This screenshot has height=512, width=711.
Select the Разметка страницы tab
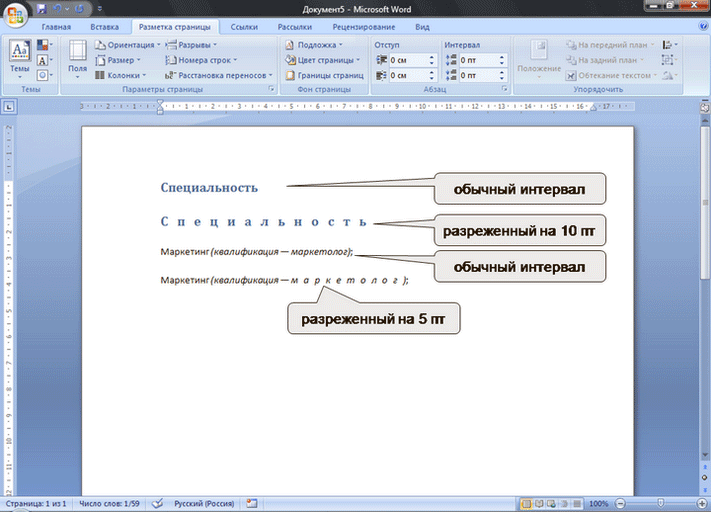coord(175,27)
